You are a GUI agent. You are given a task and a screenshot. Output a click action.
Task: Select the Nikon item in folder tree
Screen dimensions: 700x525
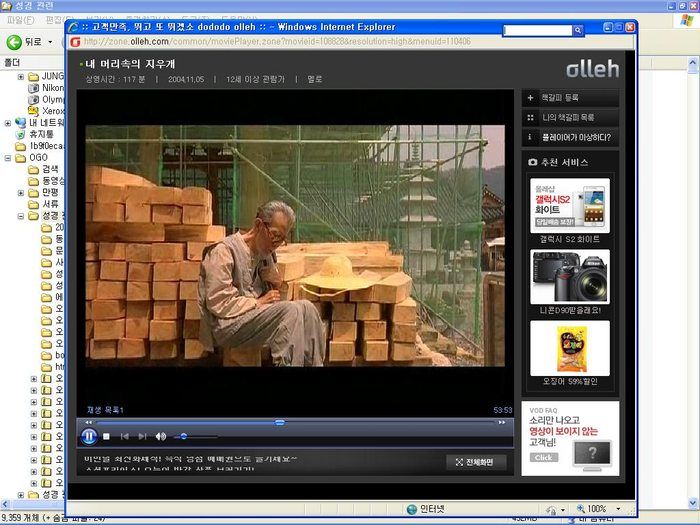[46, 88]
